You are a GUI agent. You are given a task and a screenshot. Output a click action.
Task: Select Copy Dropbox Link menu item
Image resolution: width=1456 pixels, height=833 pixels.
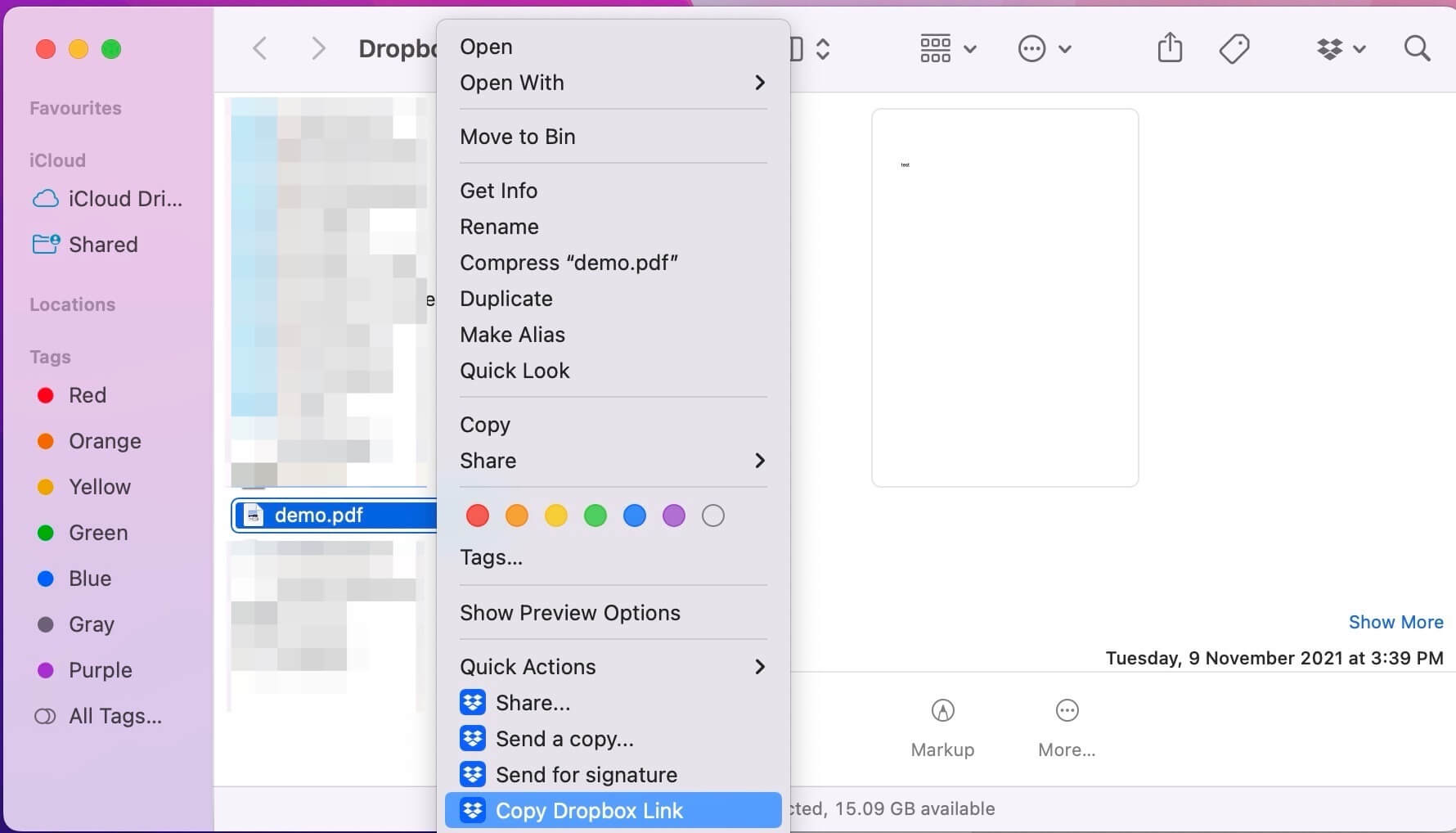pos(589,811)
